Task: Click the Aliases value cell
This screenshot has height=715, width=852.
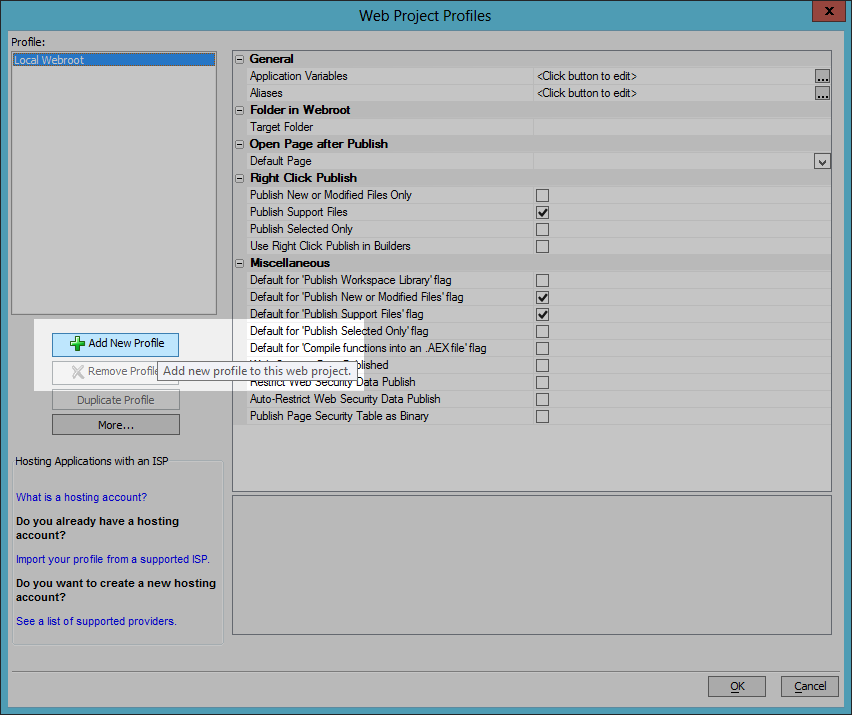Action: point(674,93)
